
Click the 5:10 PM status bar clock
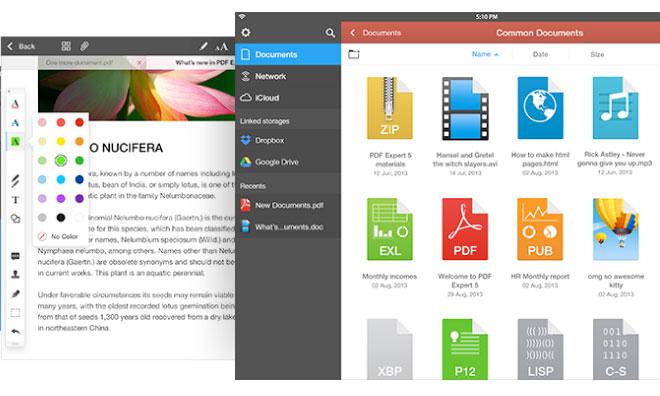click(487, 17)
